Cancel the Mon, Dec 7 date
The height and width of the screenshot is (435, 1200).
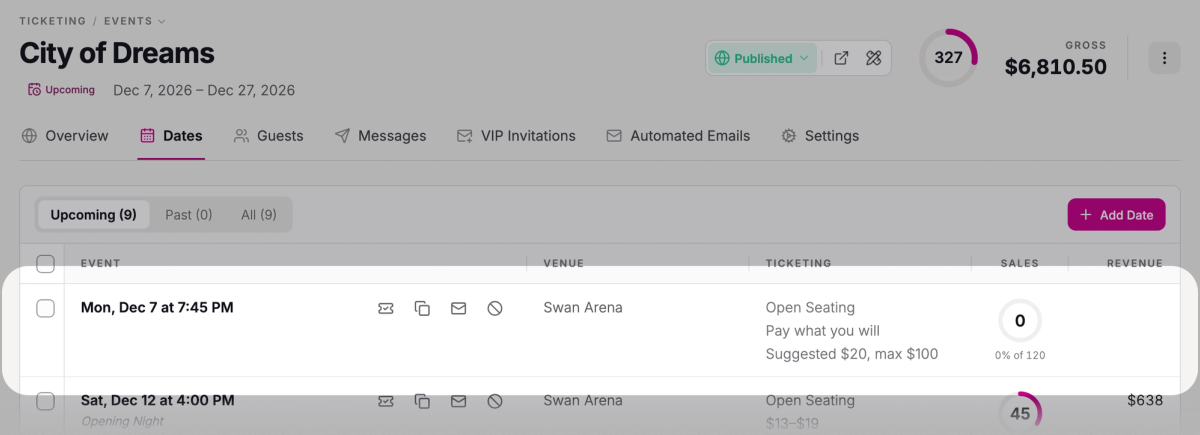click(x=494, y=308)
